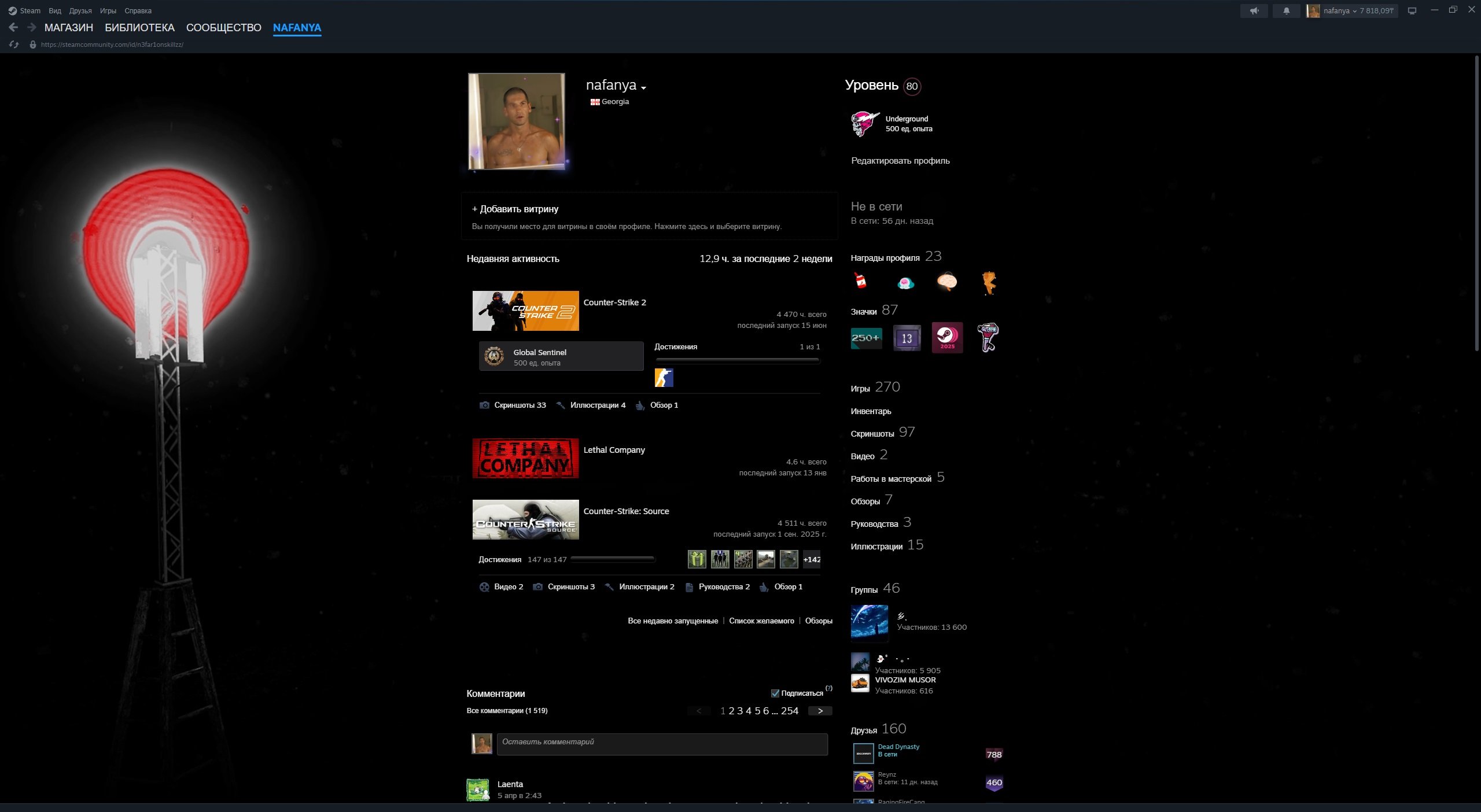1481x812 pixels.
Task: Open the Counter-Strike 2 game banner
Action: tap(525, 311)
